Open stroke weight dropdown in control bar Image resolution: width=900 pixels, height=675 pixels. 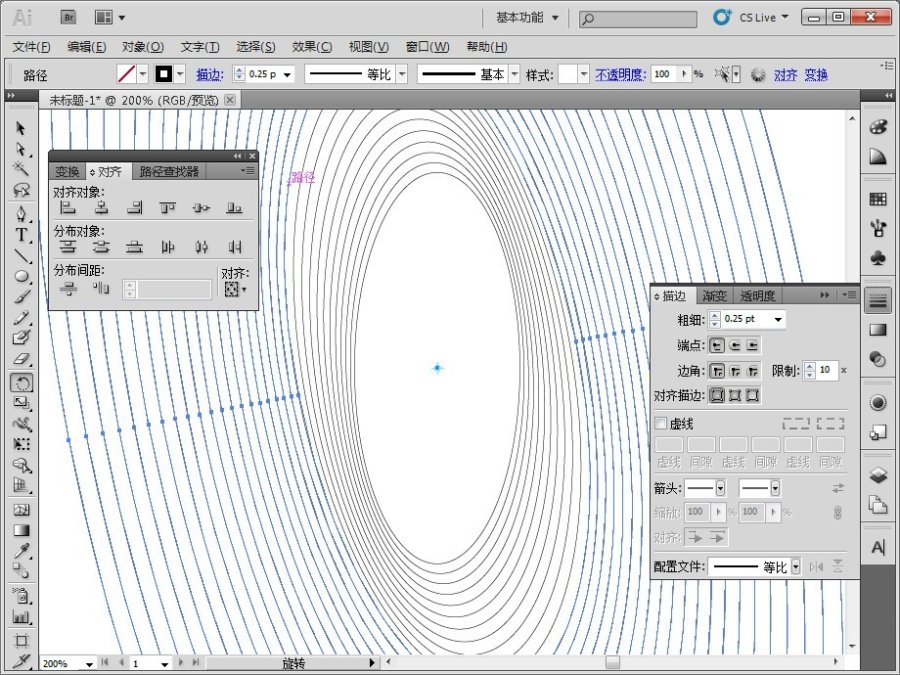[x=287, y=75]
